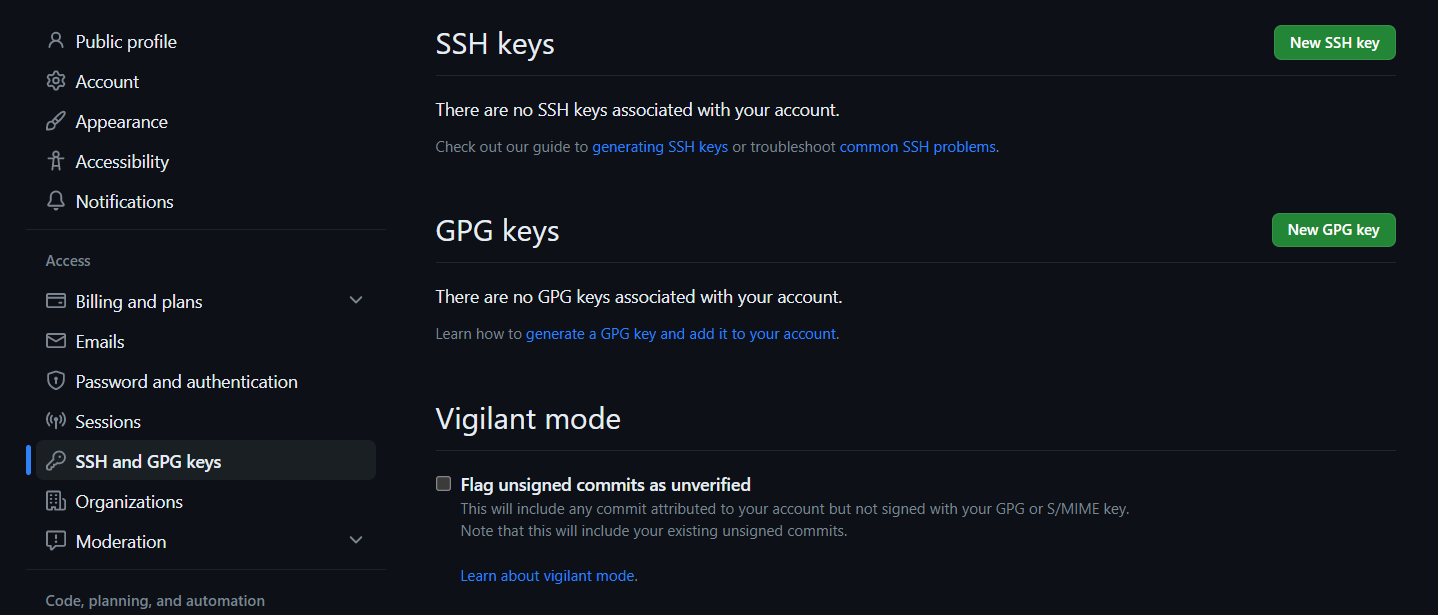Click the gear icon next to Account

click(56, 81)
